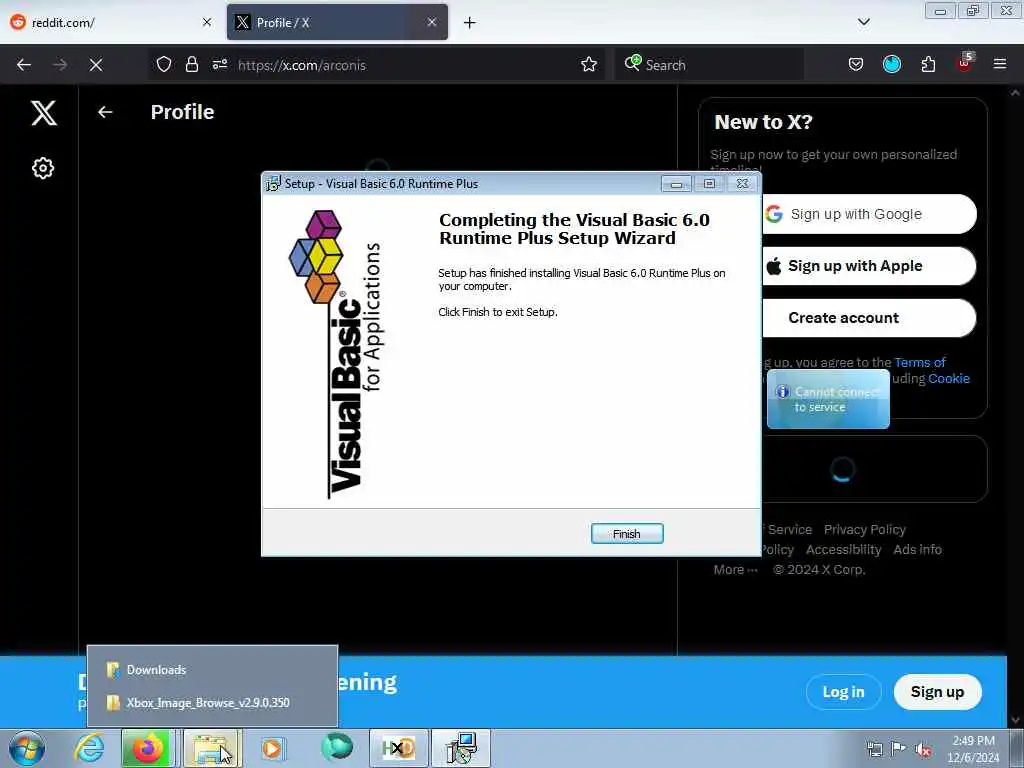Open the green round taskbar application icon

click(x=337, y=747)
